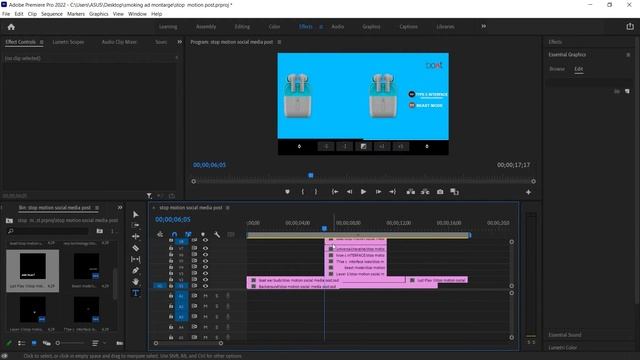Open Timeline Display Settings wrench
640x360 pixels.
tap(217, 234)
